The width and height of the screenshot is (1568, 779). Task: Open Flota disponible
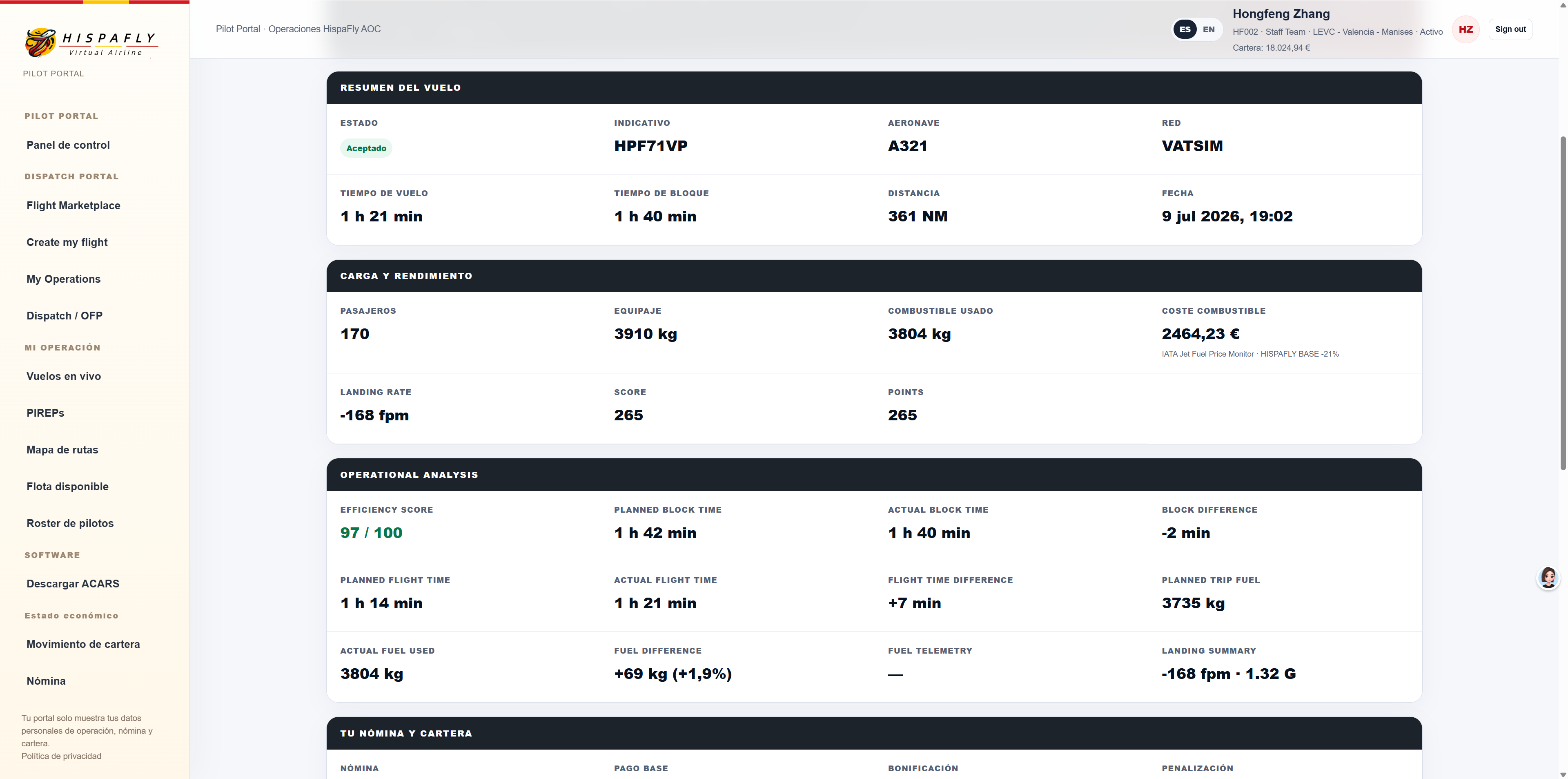pos(67,487)
